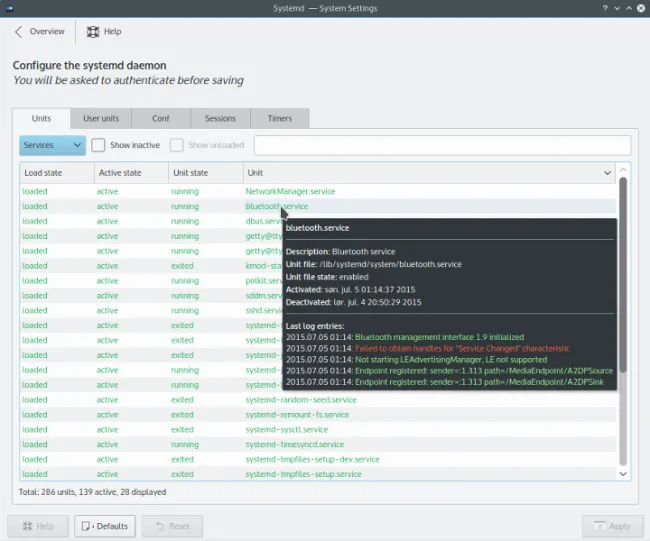Click the unit search filter field

pyautogui.click(x=441, y=145)
